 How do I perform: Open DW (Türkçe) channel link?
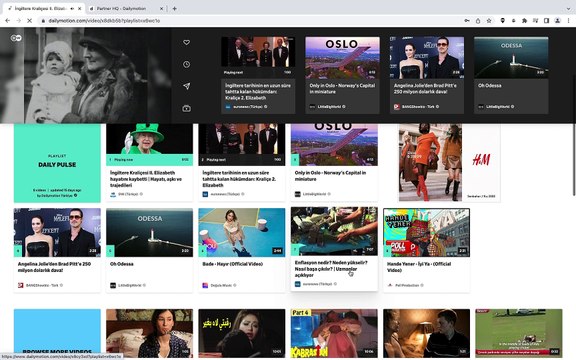tap(128, 194)
